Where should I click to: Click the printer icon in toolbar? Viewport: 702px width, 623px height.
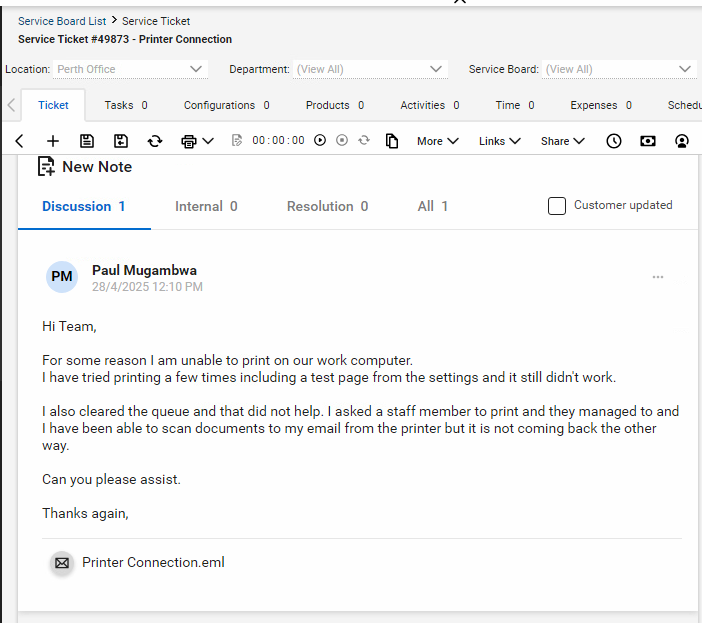point(188,141)
